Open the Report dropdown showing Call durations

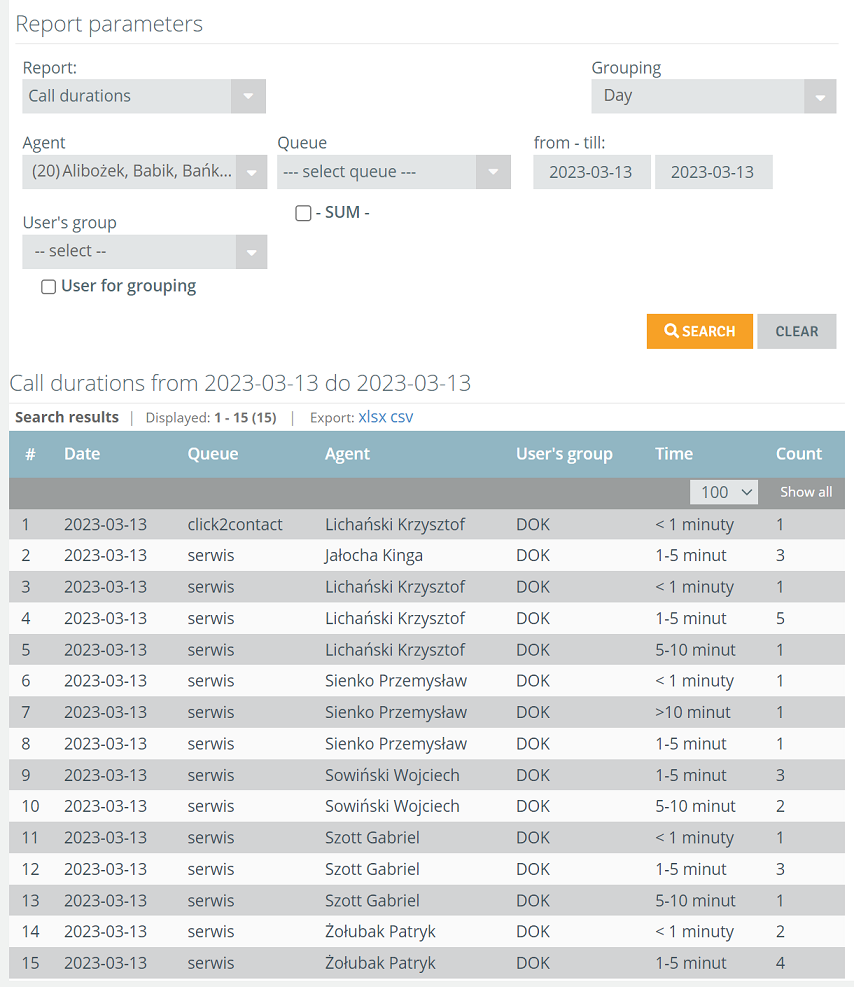click(x=143, y=96)
